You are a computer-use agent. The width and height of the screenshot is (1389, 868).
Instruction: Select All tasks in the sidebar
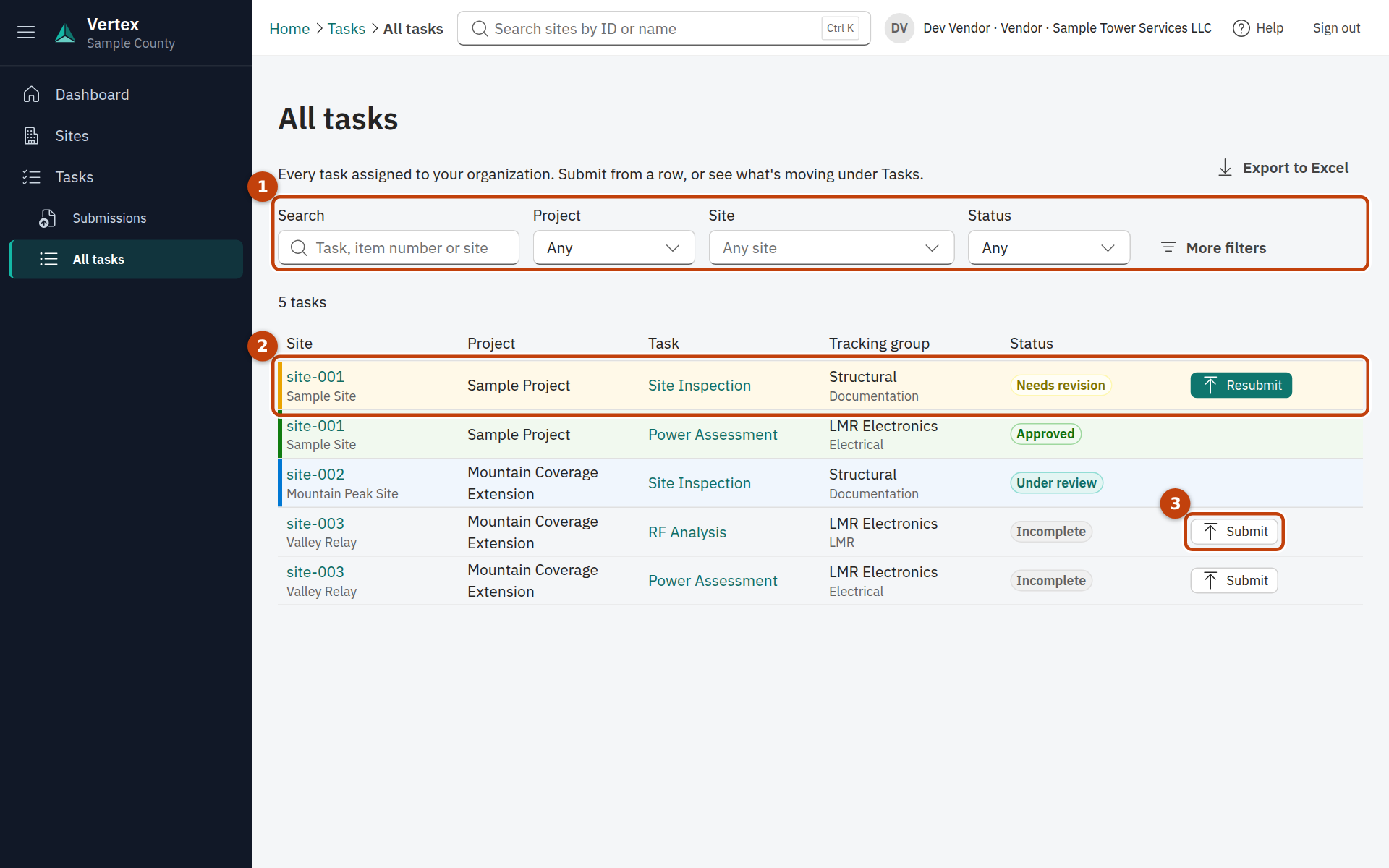click(126, 259)
